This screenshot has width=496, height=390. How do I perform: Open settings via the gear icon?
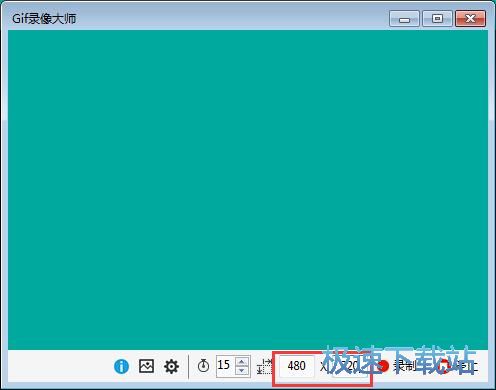pos(171,366)
